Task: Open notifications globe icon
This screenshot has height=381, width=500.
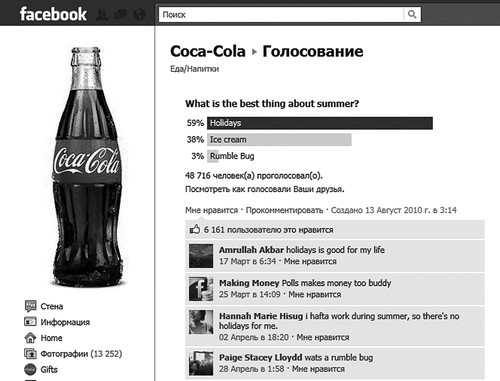Action: click(139, 14)
